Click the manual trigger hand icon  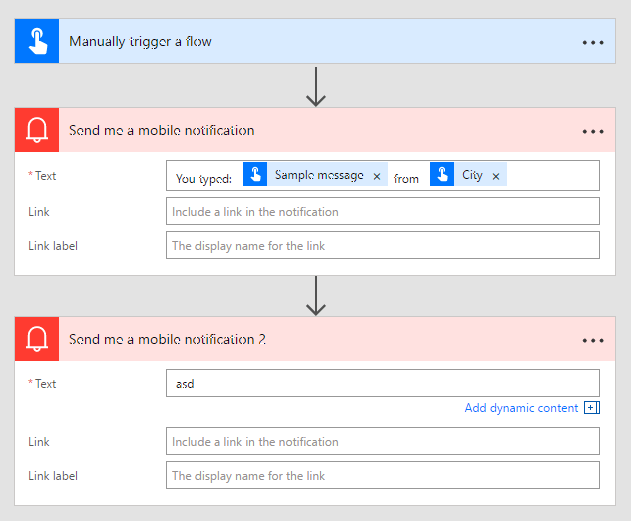click(37, 42)
